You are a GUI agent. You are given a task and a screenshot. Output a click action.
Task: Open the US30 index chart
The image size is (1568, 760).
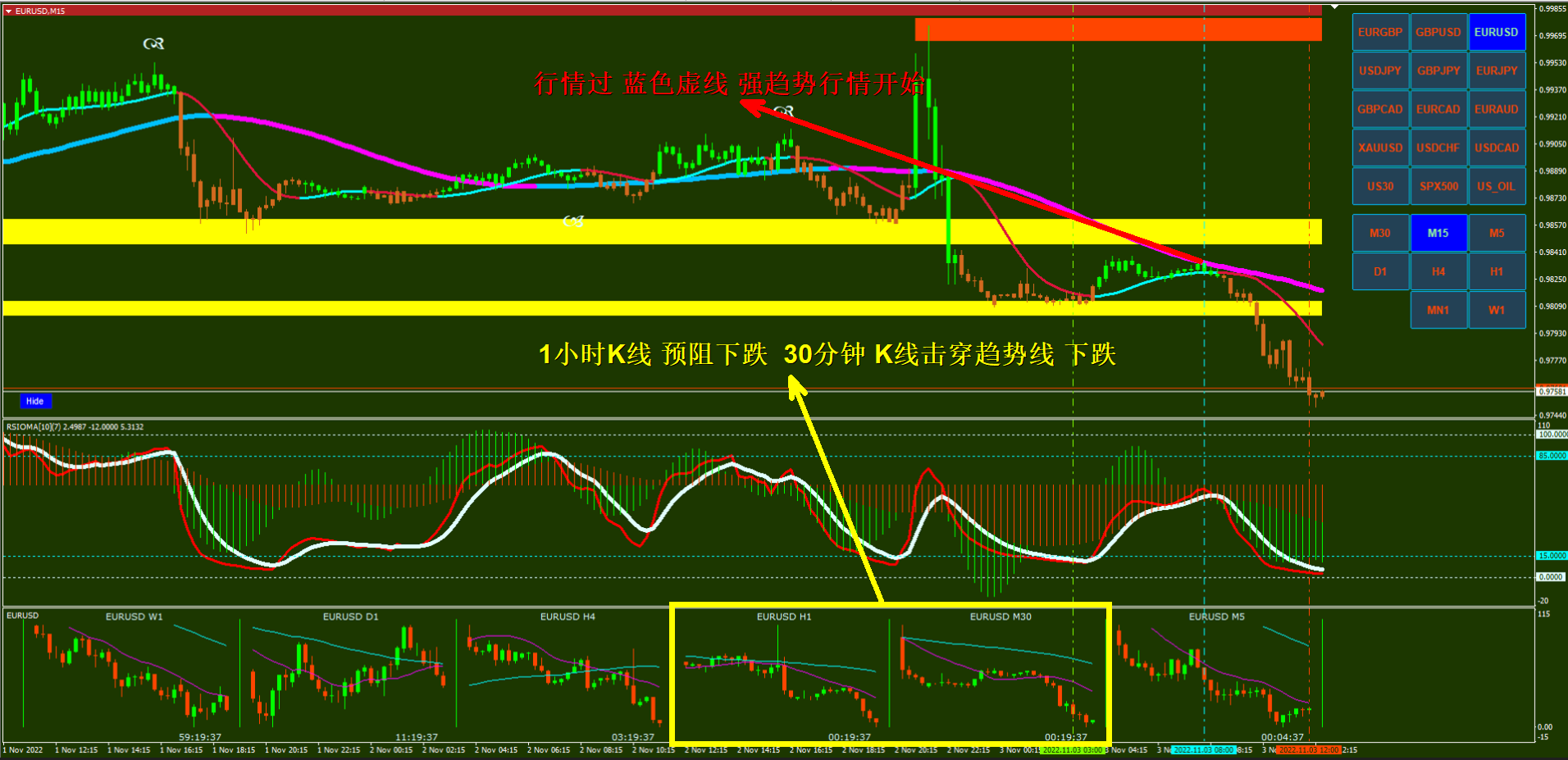click(x=1380, y=186)
